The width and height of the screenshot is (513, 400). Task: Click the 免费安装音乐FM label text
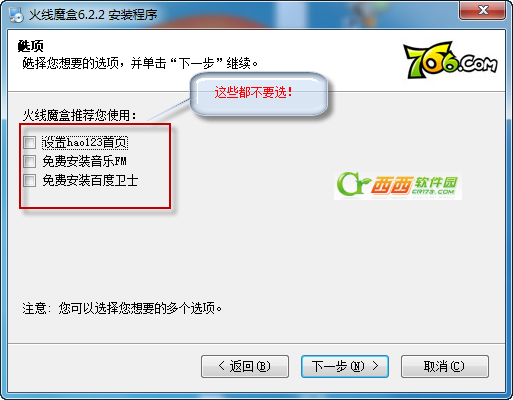click(x=85, y=161)
